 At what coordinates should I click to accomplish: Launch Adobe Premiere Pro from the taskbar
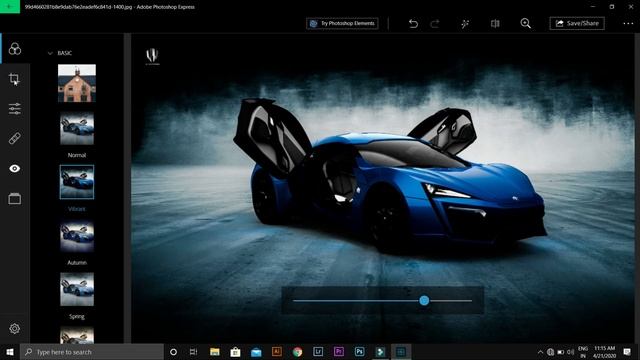point(339,351)
